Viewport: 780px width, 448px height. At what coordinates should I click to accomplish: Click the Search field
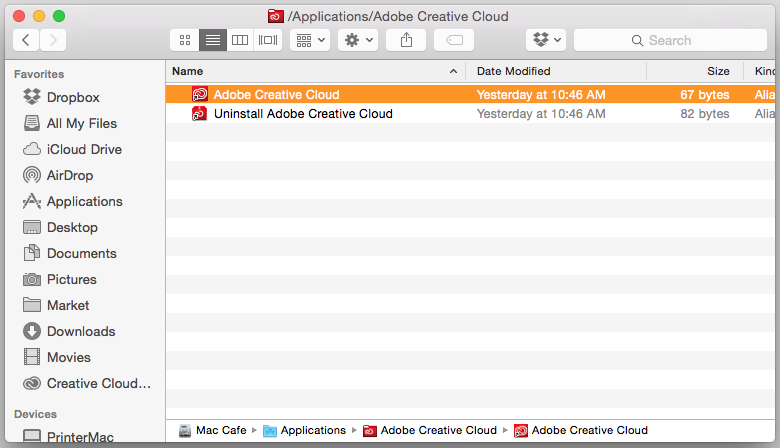pyautogui.click(x=670, y=40)
